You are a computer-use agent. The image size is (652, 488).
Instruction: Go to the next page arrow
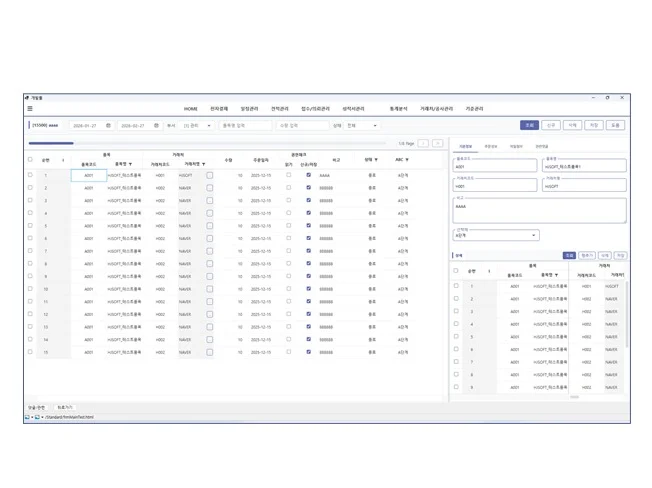pyautogui.click(x=437, y=144)
